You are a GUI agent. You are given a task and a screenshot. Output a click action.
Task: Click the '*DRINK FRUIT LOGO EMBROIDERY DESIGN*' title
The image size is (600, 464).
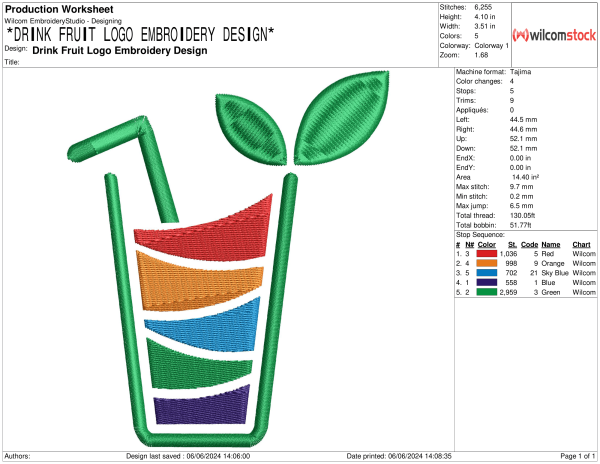click(140, 34)
